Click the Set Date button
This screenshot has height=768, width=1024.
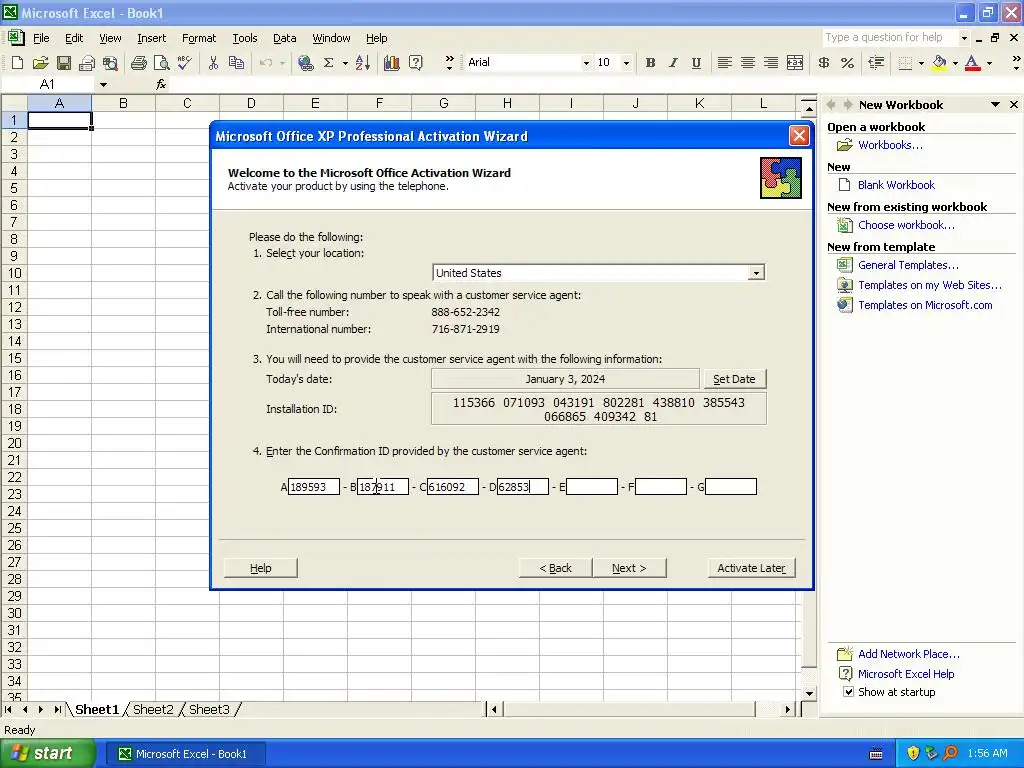pos(734,379)
